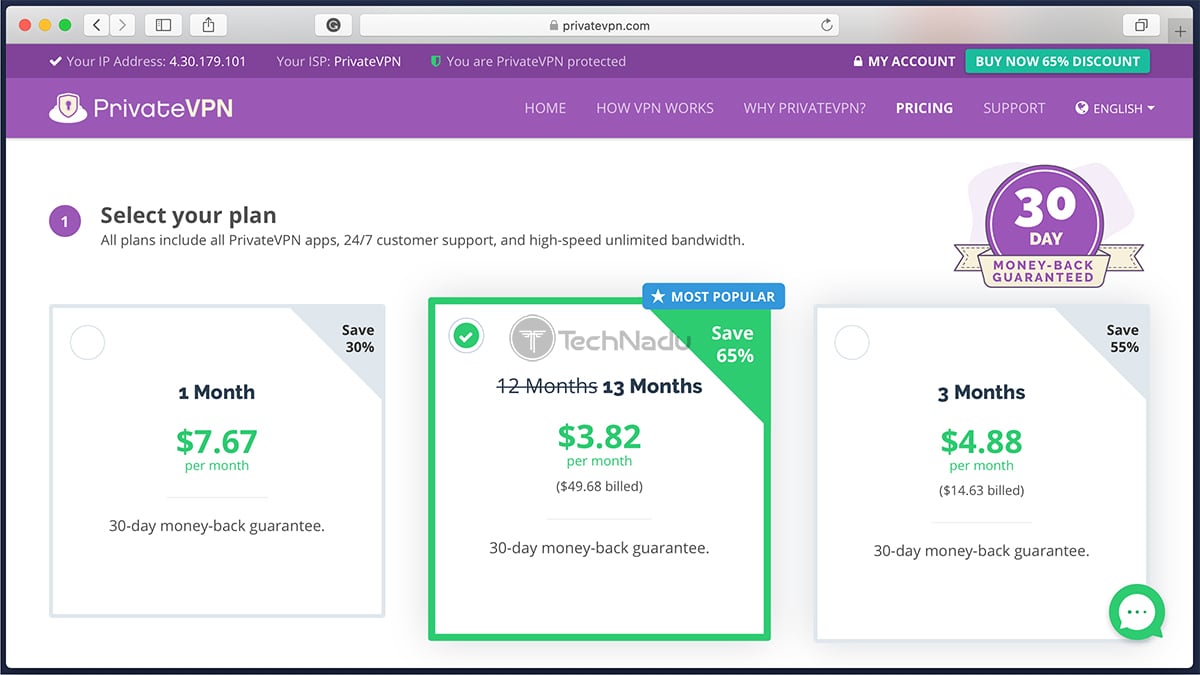Image resolution: width=1200 pixels, height=675 pixels.
Task: Open the HOW VPN WORKS menu item
Action: pos(655,108)
